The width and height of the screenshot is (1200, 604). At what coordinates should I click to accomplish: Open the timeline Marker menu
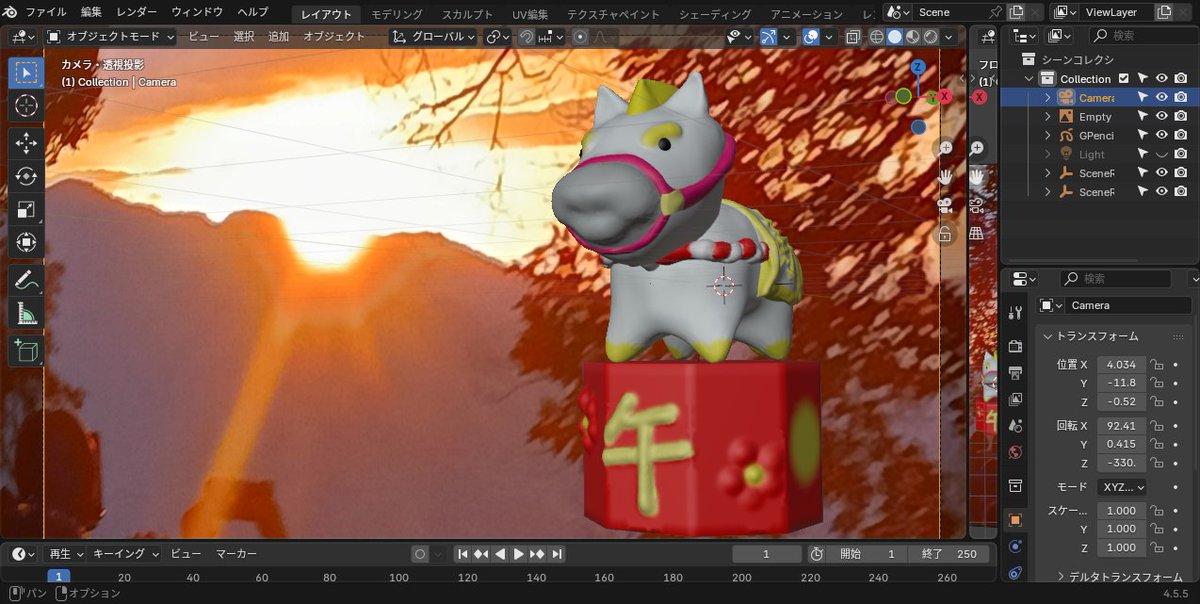click(237, 554)
